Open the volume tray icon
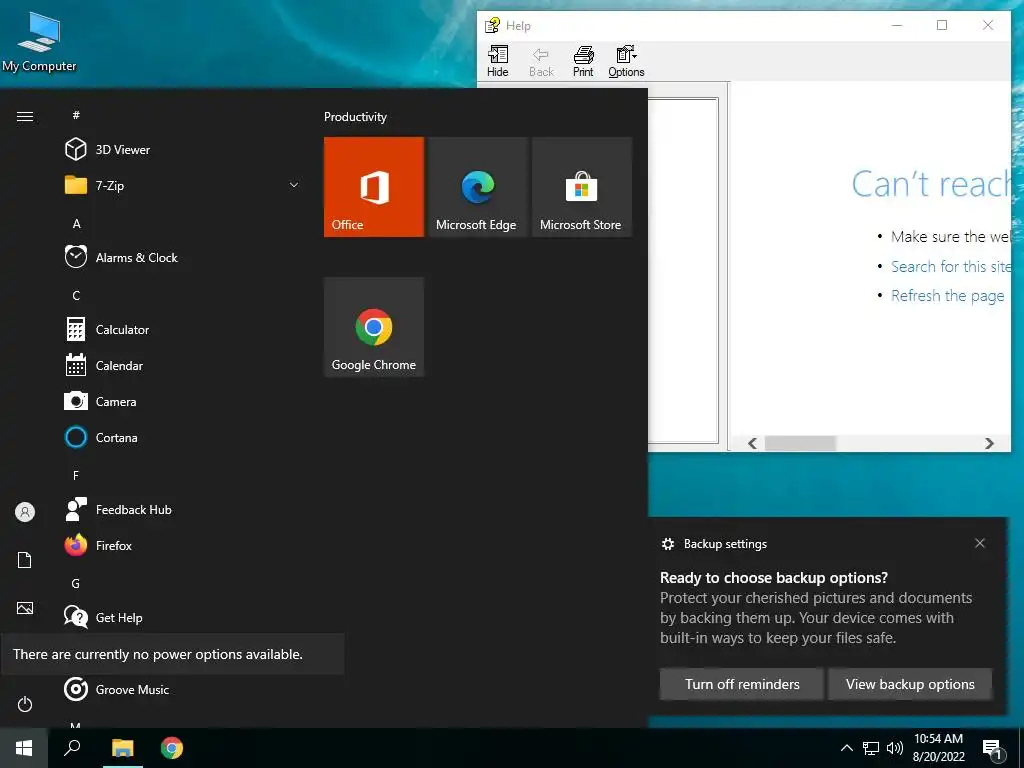The height and width of the screenshot is (768, 1024). 895,748
